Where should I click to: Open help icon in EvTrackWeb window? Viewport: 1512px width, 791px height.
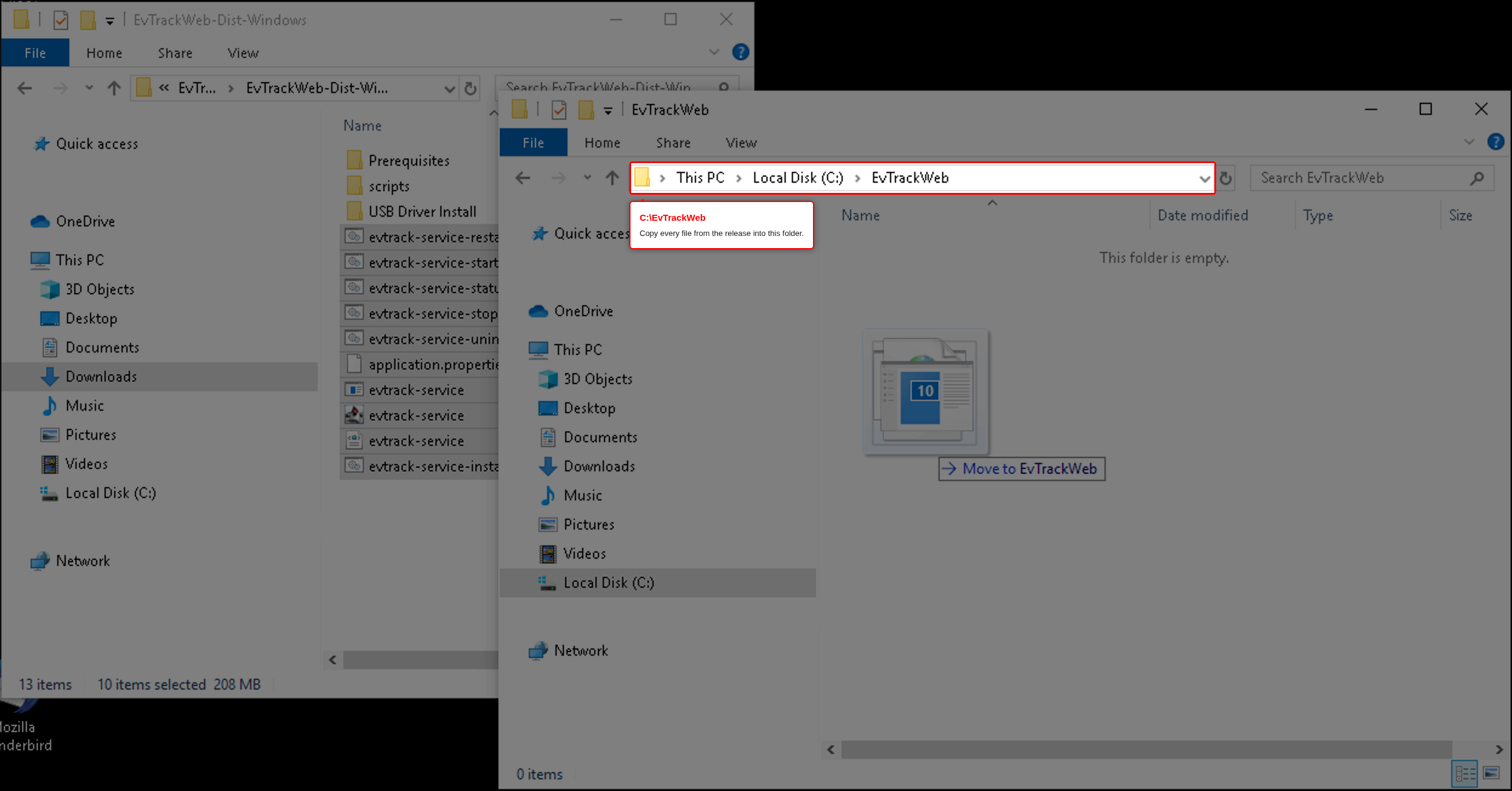[1496, 142]
